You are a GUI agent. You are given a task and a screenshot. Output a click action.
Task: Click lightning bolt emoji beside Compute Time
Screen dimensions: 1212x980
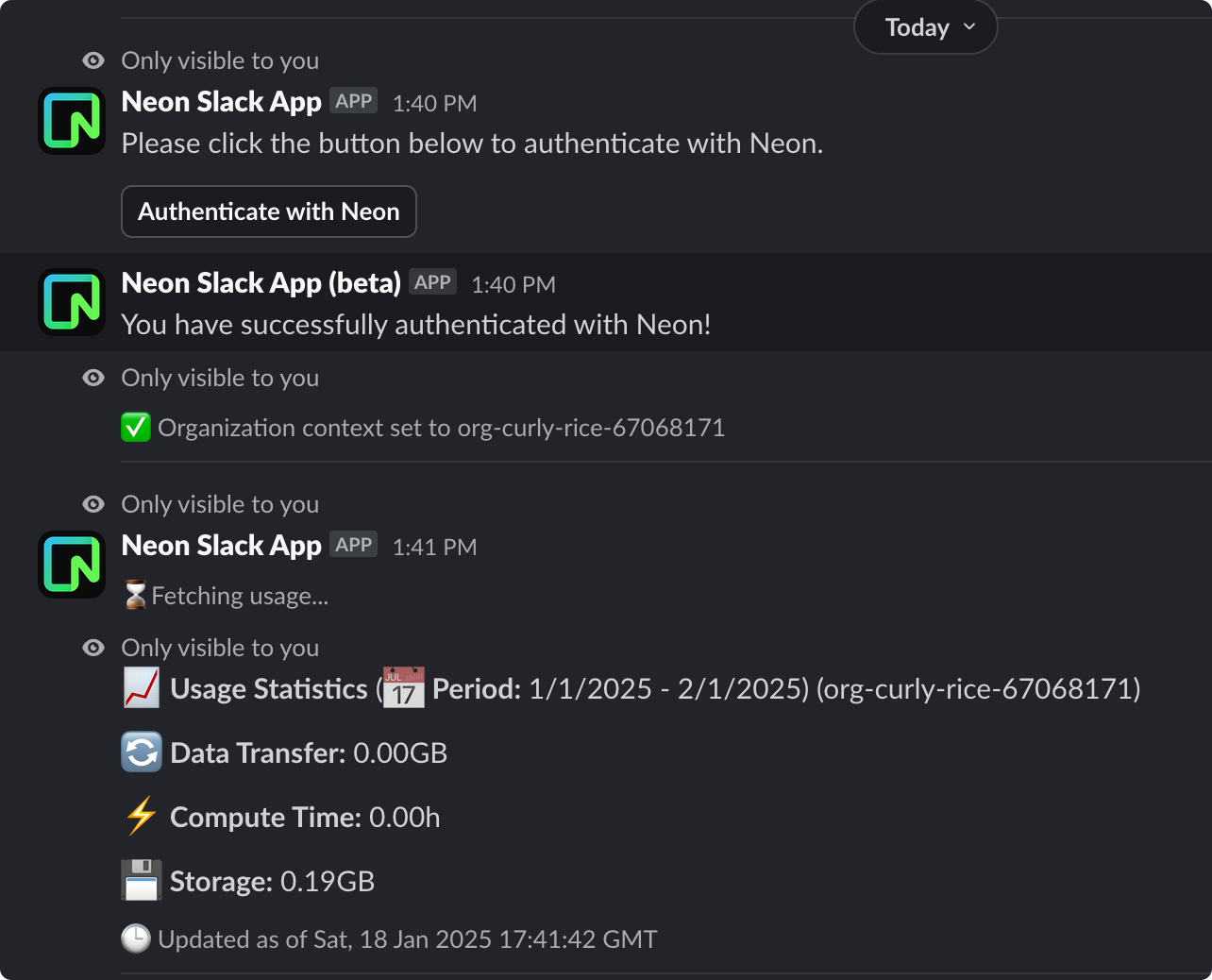click(x=142, y=816)
